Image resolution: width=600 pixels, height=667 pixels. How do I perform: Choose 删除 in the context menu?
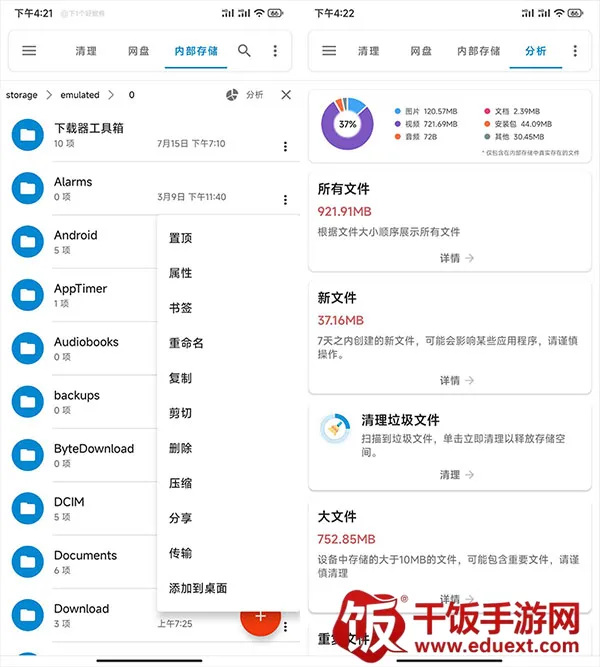(x=180, y=448)
